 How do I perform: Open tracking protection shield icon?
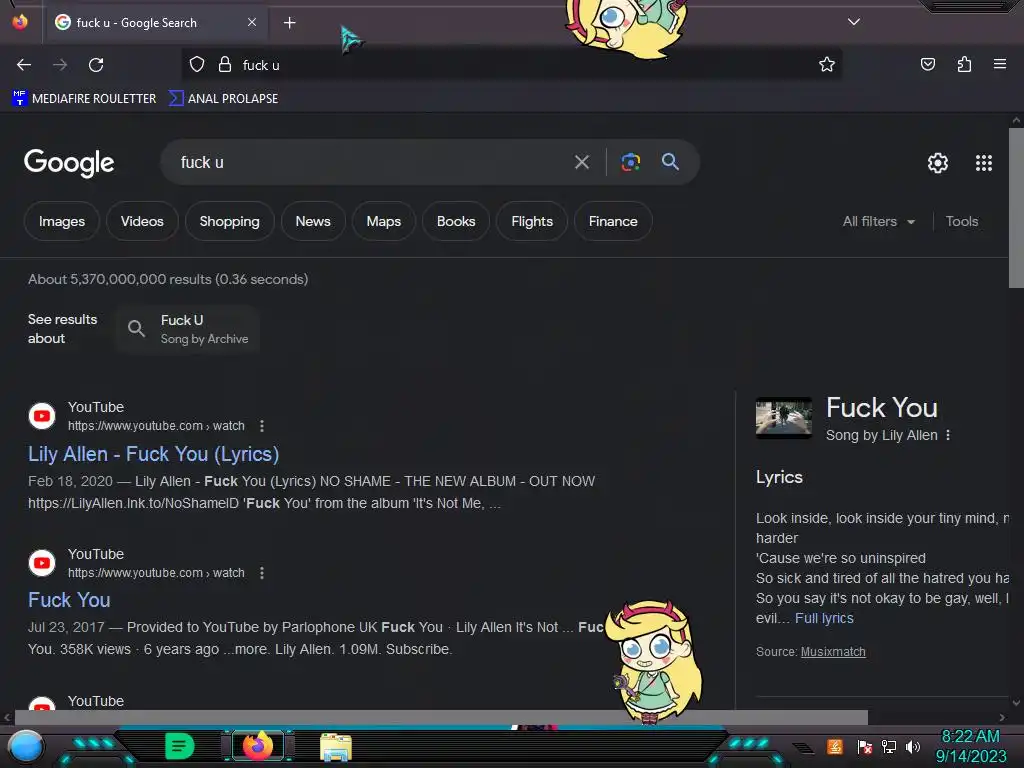197,65
